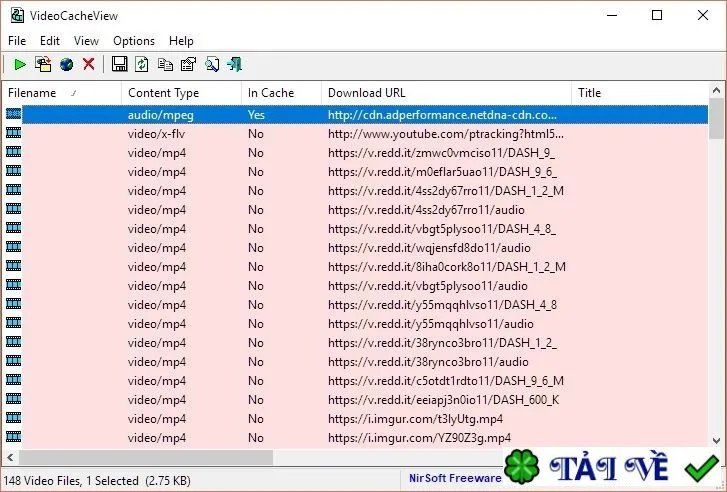Click the Refresh toolbar icon
This screenshot has width=727, height=492.
[142, 64]
